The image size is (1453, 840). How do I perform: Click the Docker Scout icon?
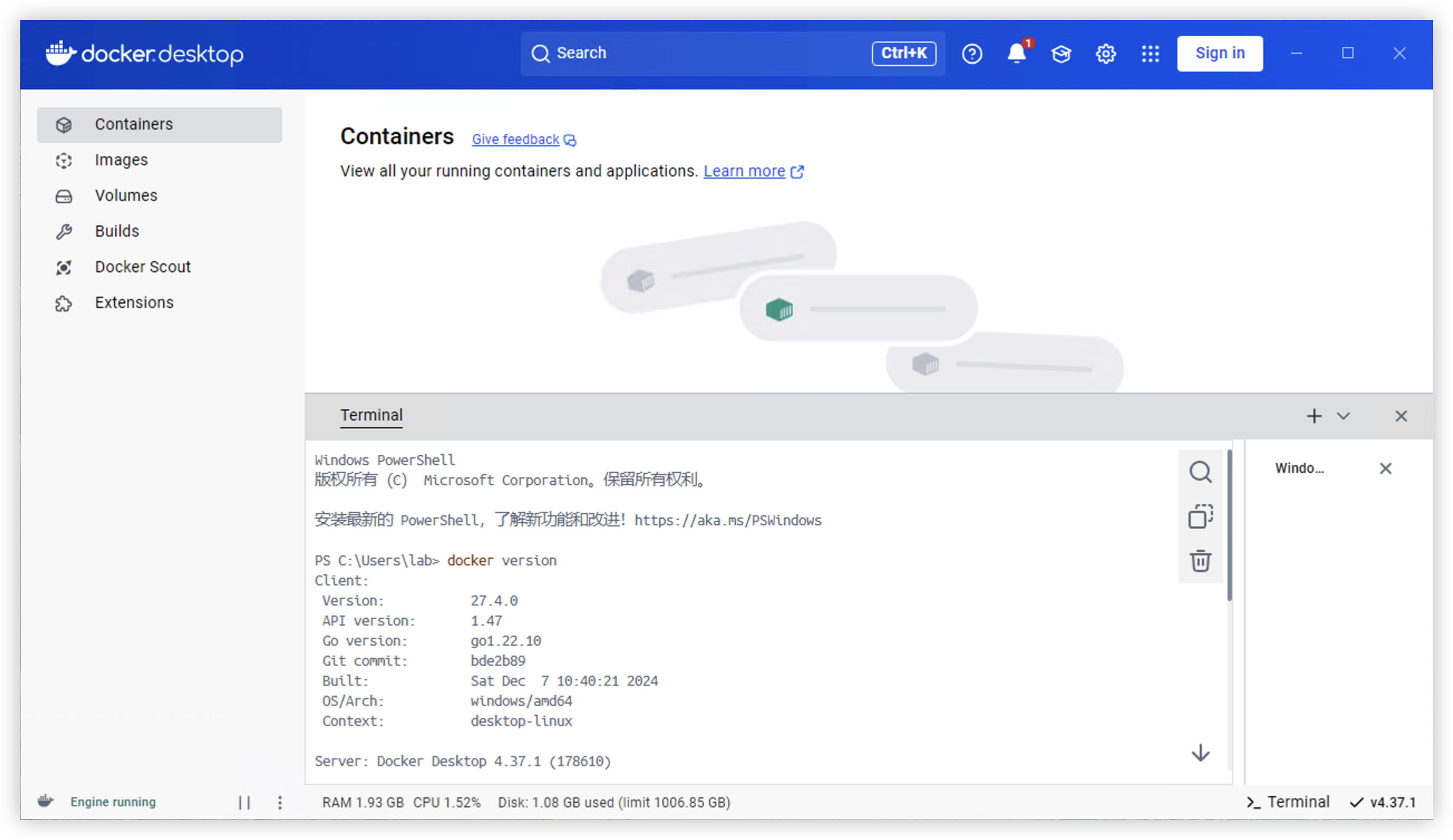64,267
